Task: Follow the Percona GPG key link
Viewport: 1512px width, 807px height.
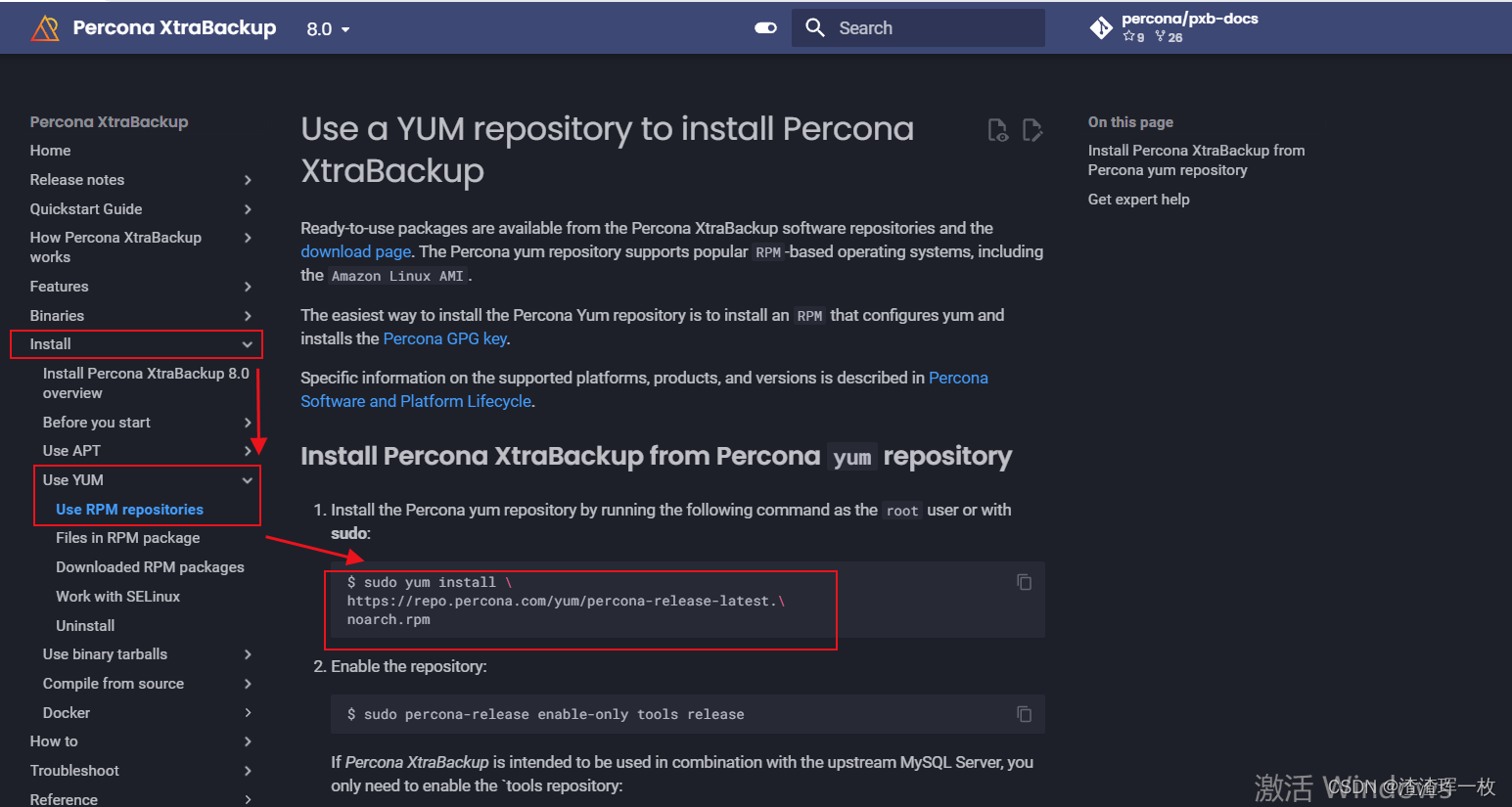Action: click(444, 338)
